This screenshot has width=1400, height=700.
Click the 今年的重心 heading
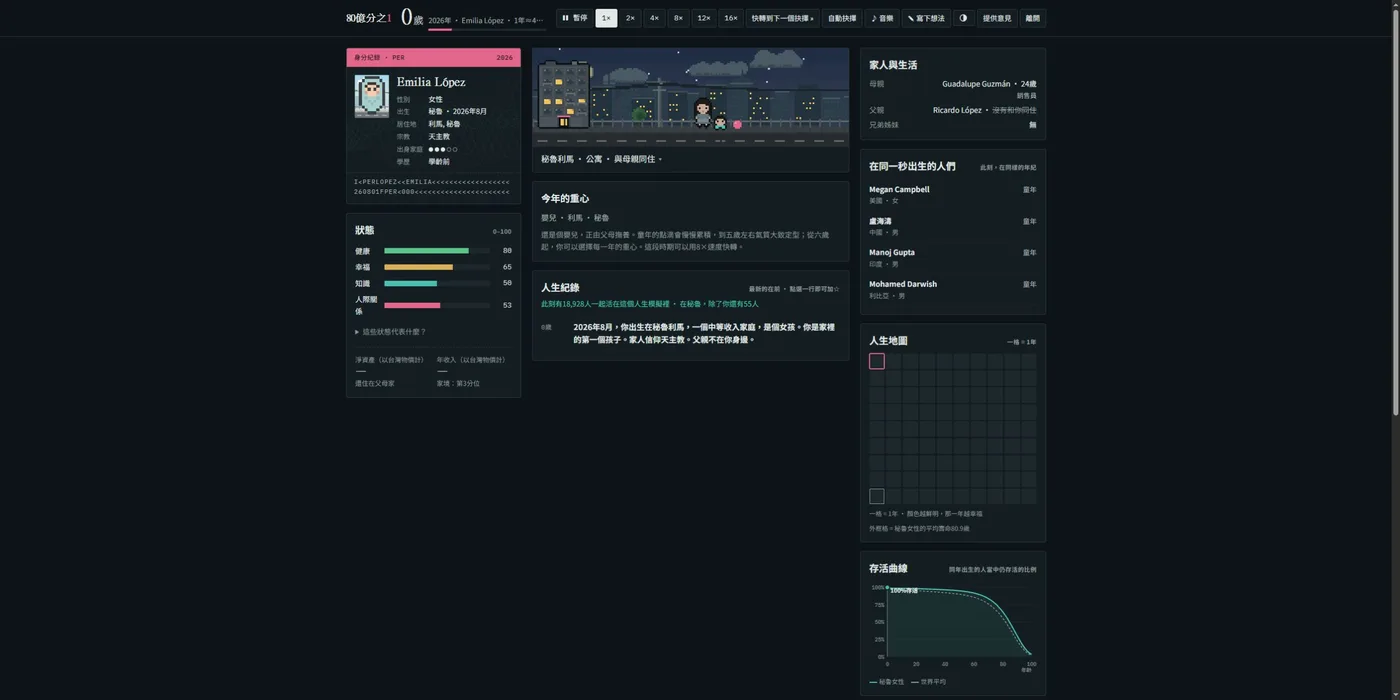[565, 199]
